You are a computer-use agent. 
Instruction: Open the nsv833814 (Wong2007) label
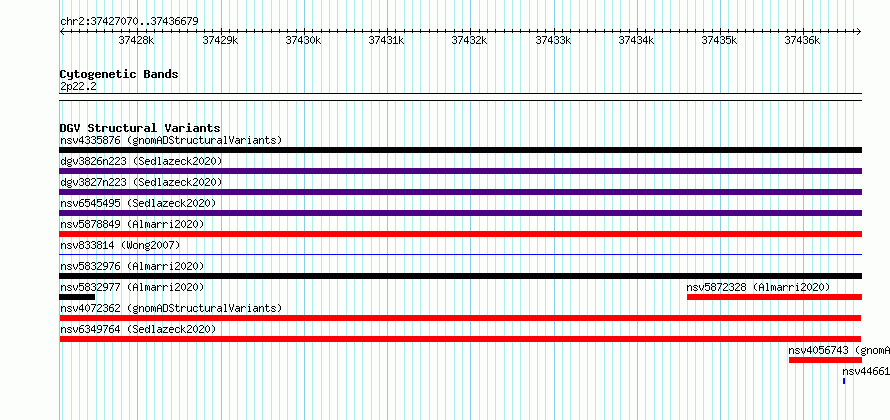tap(120, 245)
